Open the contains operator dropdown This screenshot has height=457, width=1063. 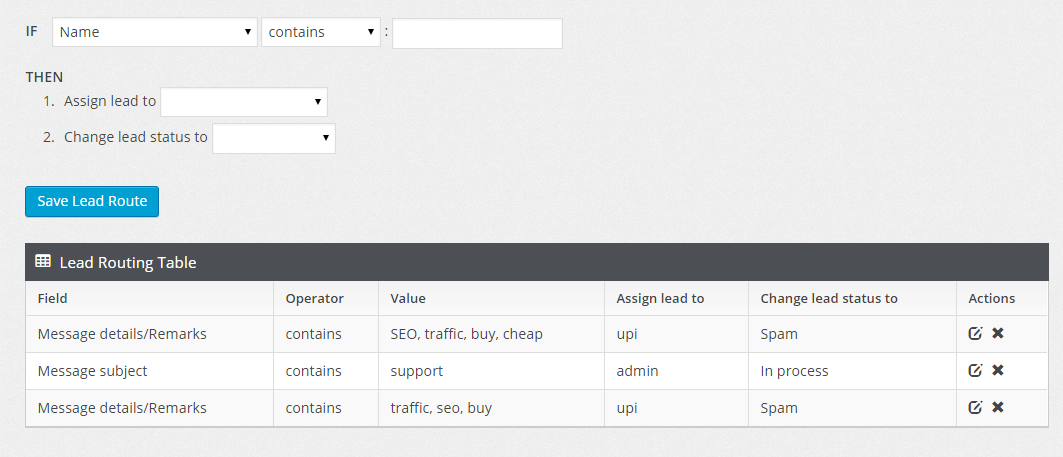(321, 32)
